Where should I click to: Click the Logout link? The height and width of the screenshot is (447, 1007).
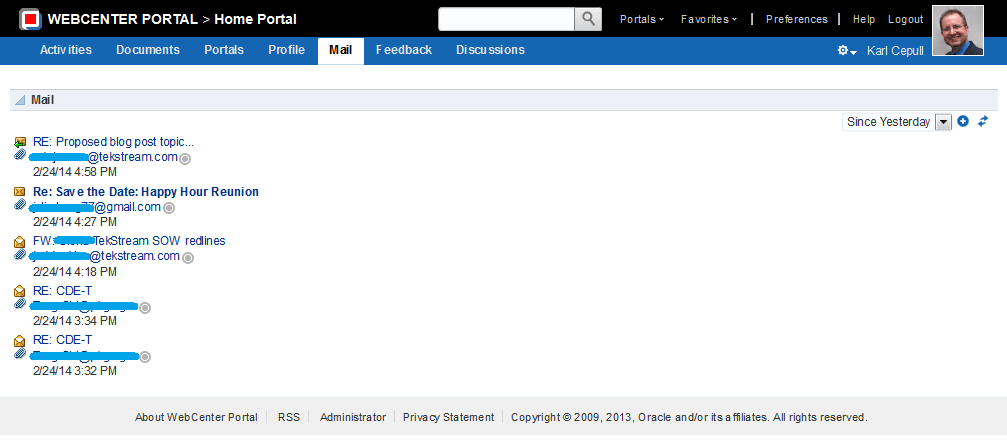click(x=906, y=19)
